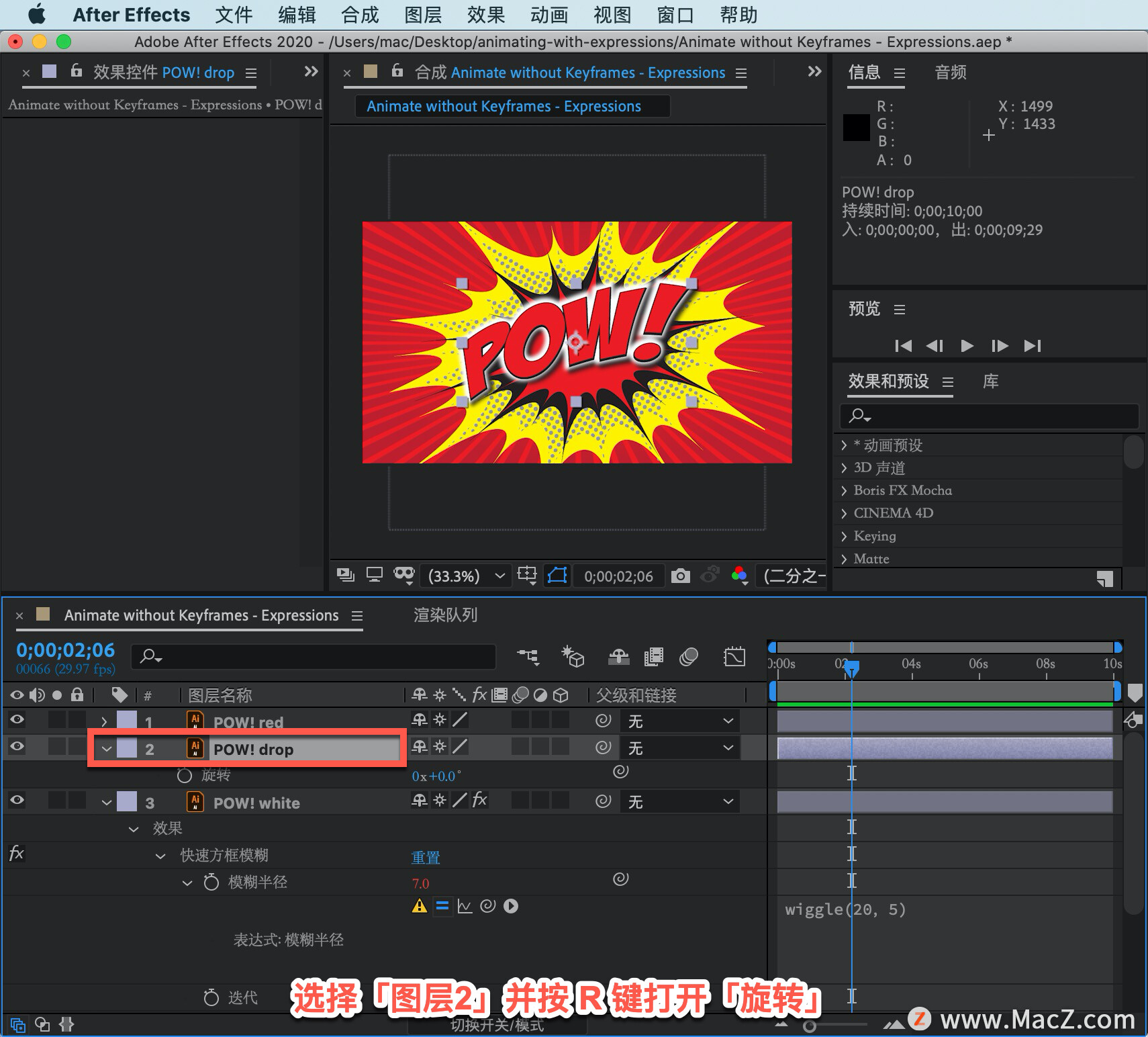Click the fx switch on POW! white
Viewport: 1148px width, 1037px height.
(x=479, y=800)
